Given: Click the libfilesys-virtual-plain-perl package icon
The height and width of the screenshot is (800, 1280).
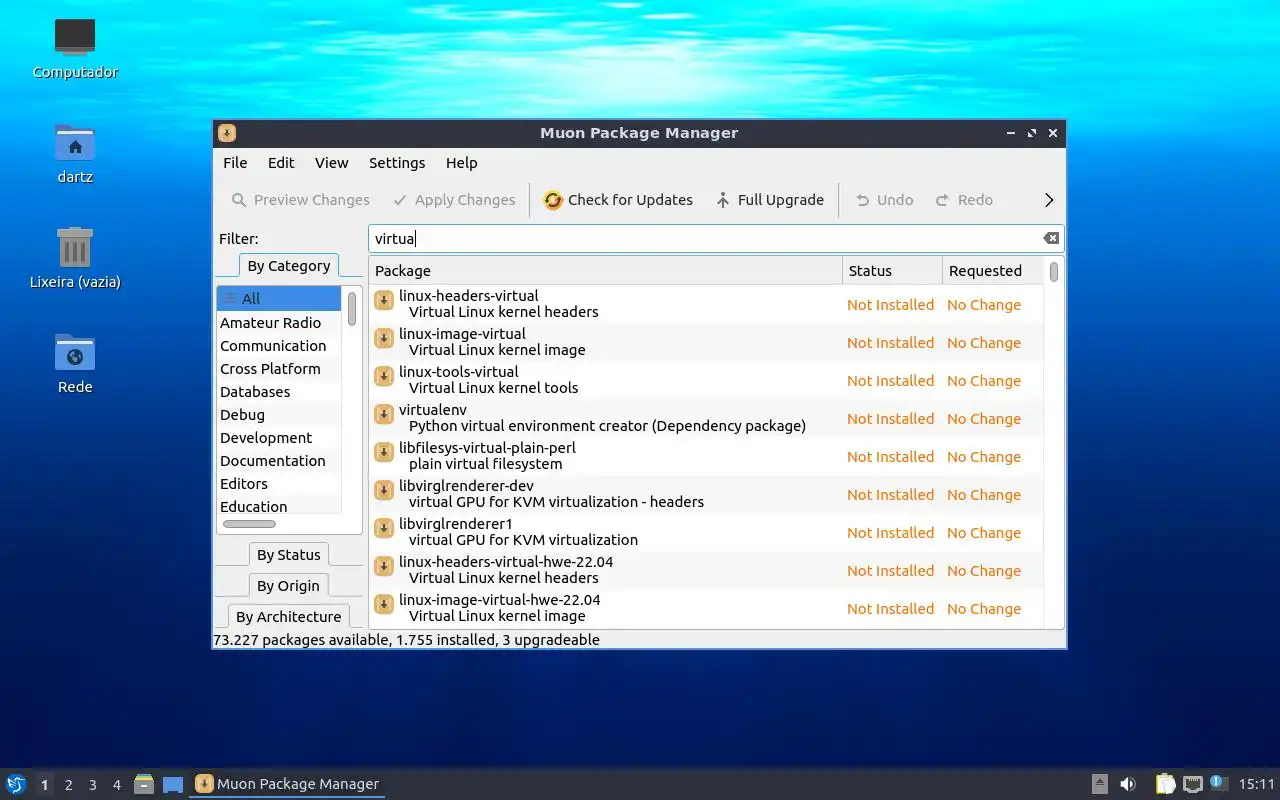Looking at the screenshot, I should coord(384,452).
